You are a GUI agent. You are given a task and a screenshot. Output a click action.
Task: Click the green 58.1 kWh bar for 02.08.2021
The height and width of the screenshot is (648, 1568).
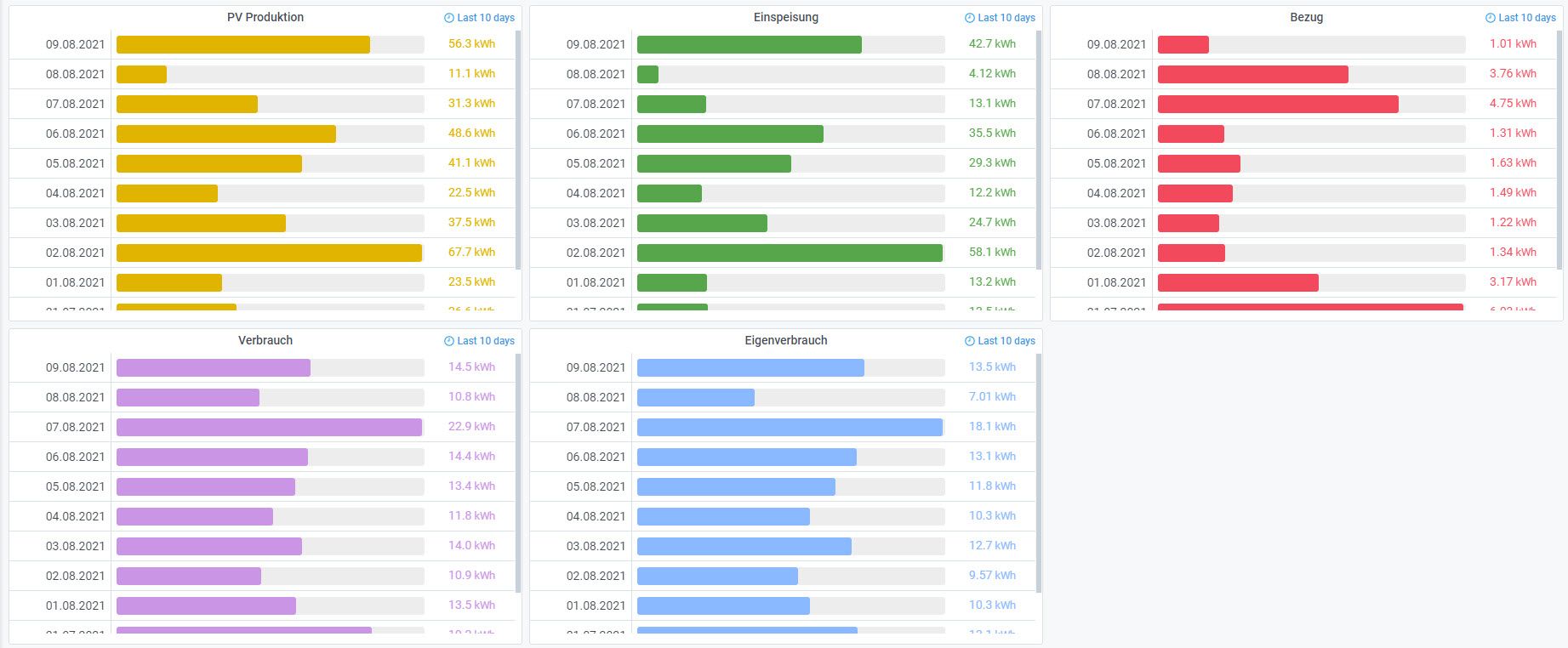pos(790,253)
